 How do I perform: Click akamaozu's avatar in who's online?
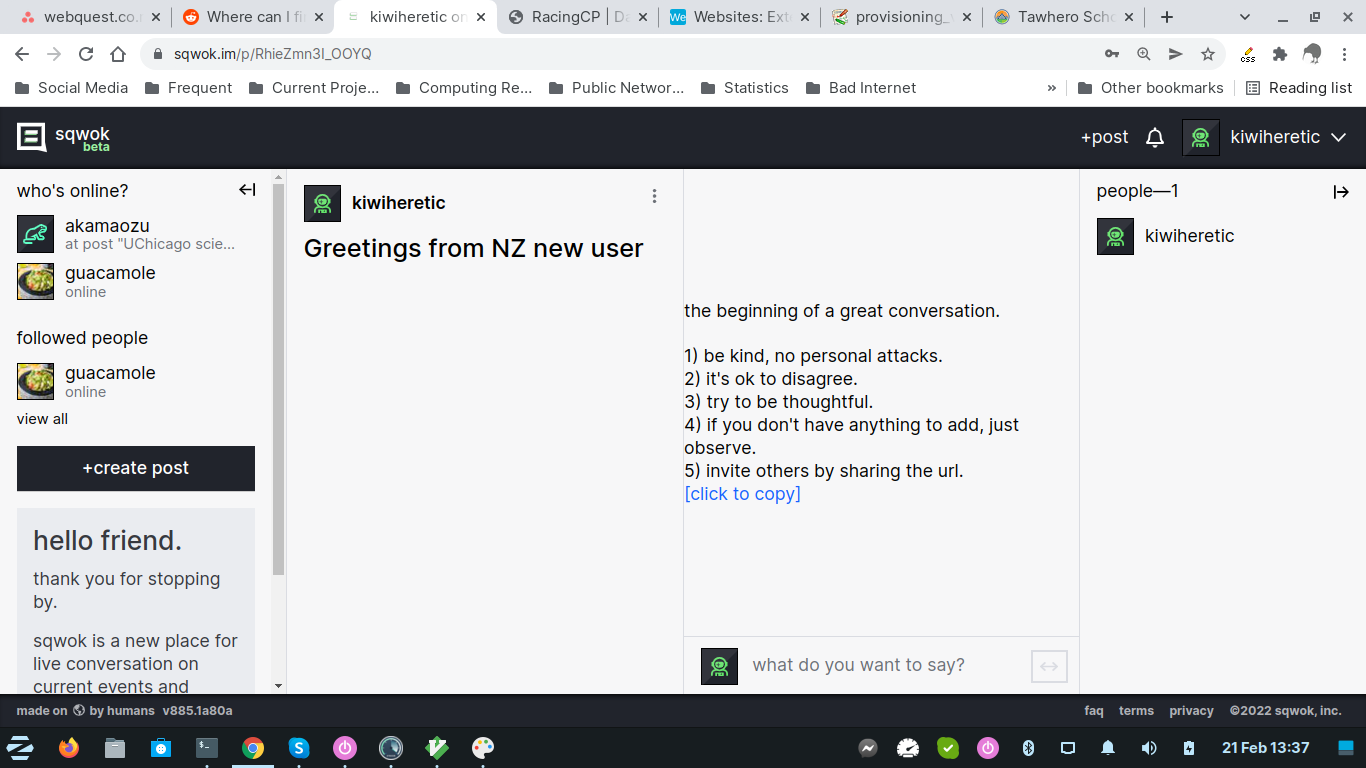coord(35,234)
